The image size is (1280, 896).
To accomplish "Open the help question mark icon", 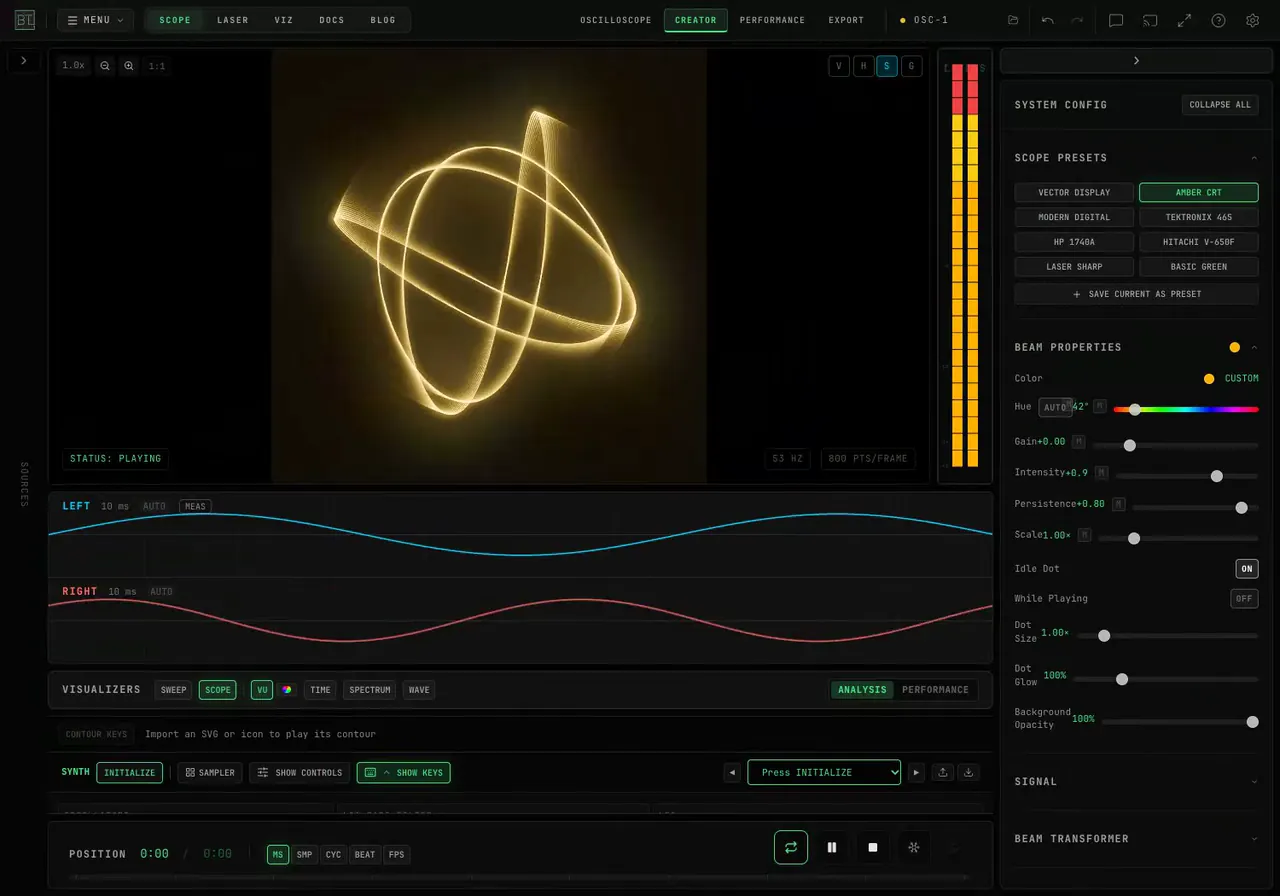I will click(1218, 20).
